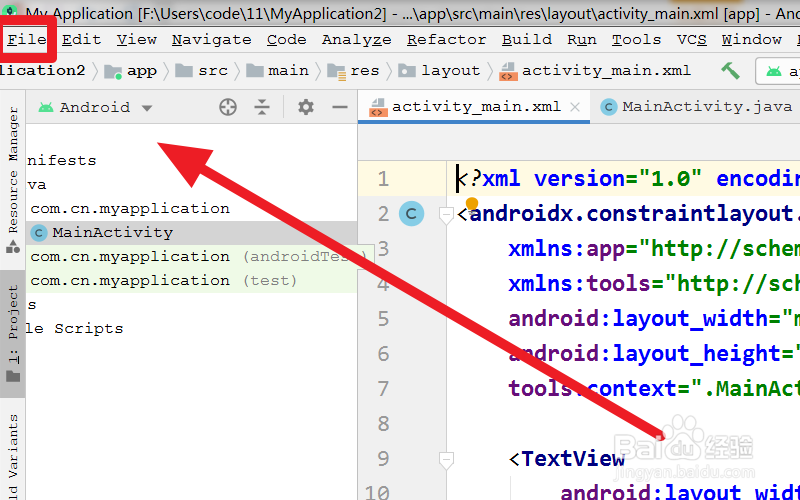Open the Build Variants side panel
The height and width of the screenshot is (500, 800).
[x=13, y=457]
